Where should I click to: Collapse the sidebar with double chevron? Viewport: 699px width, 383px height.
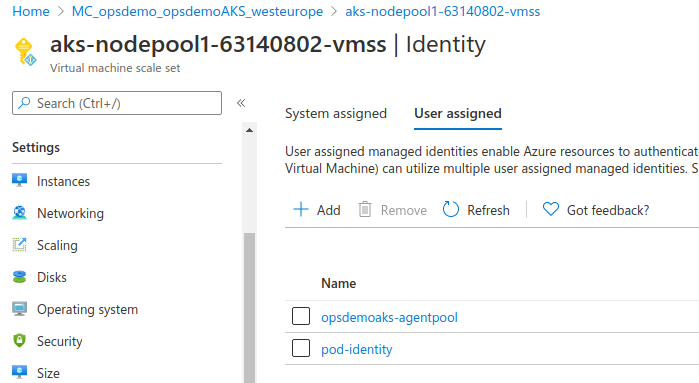pyautogui.click(x=241, y=103)
